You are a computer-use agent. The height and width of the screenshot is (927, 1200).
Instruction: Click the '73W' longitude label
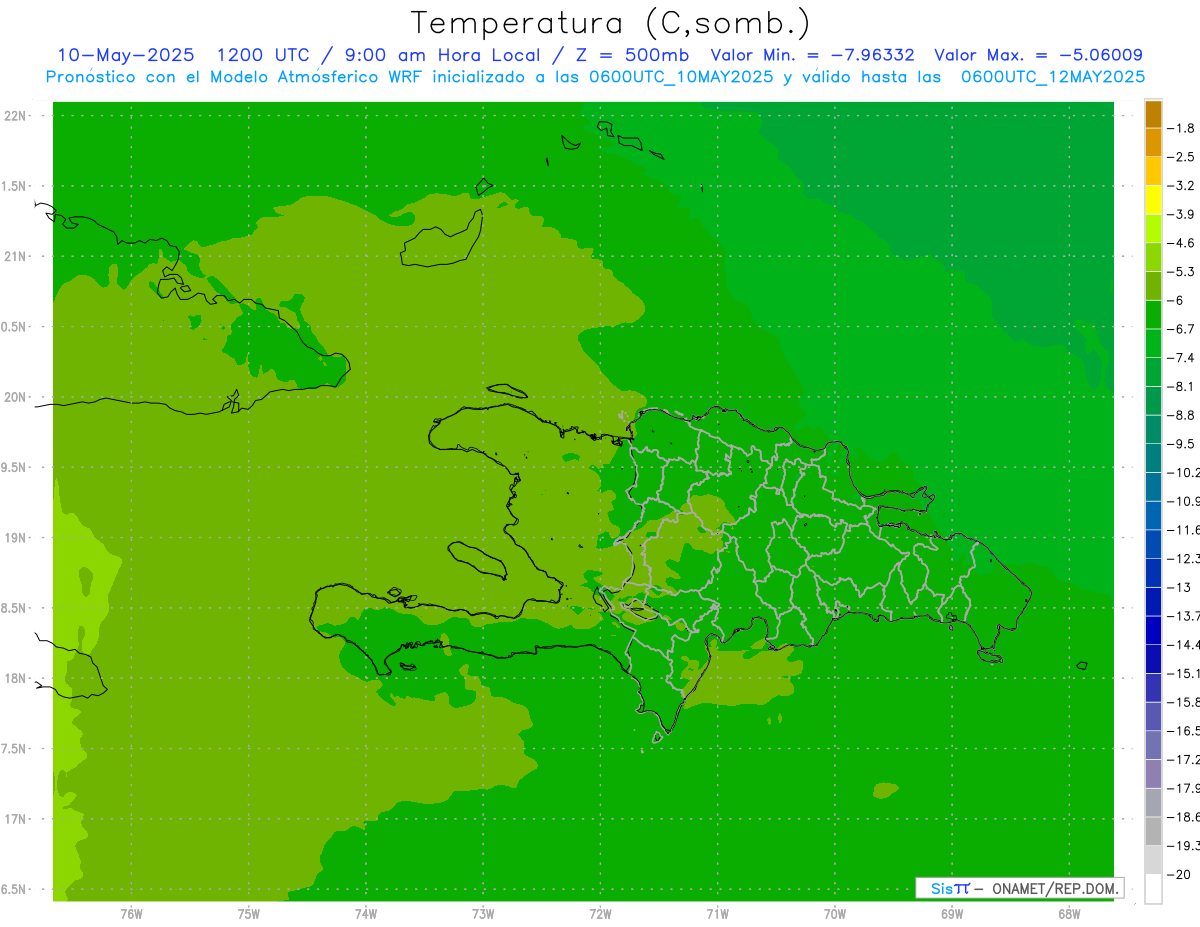pyautogui.click(x=483, y=914)
